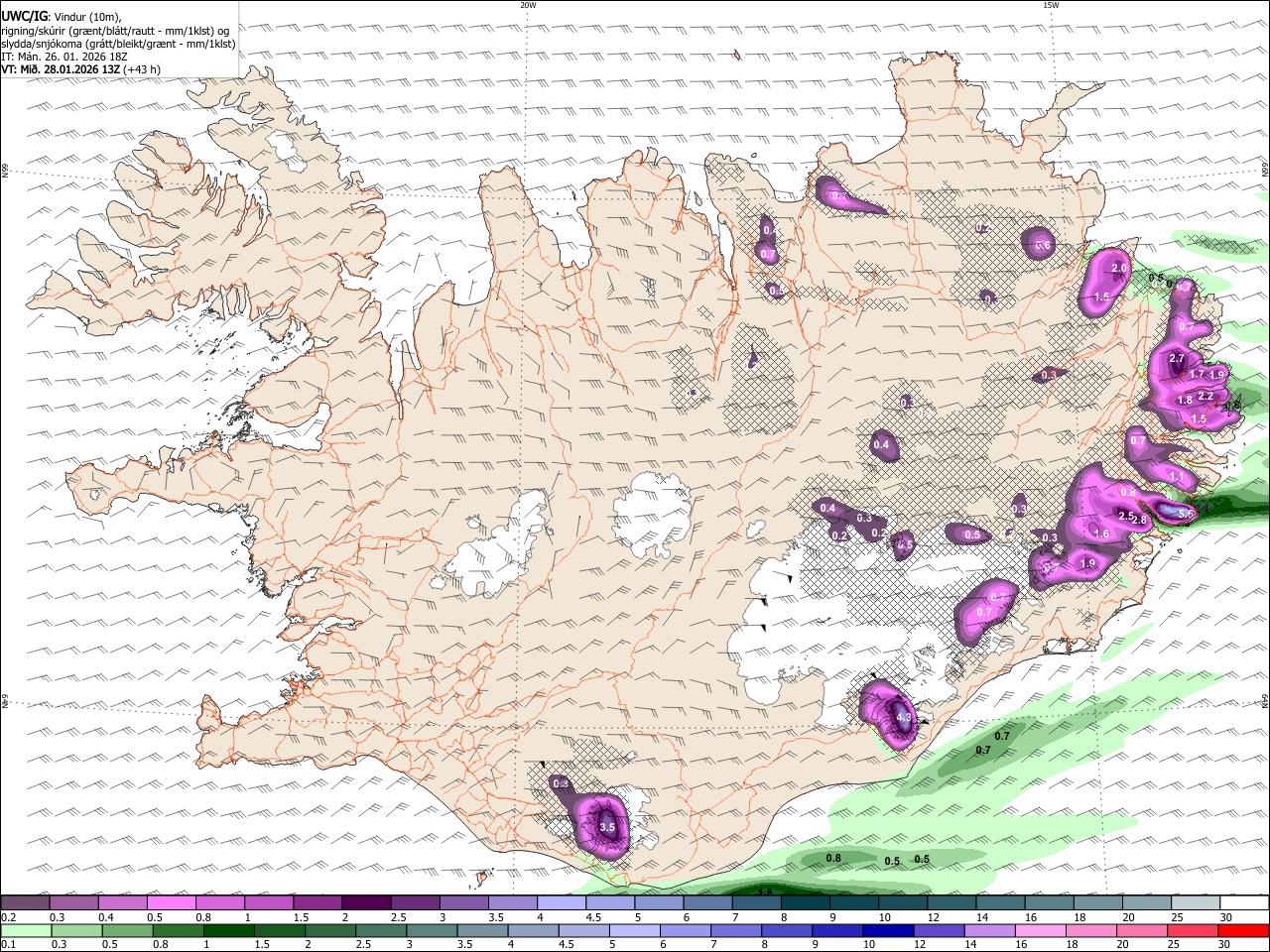
Task: Click the 'rigning/skúrir' legend description line
Action: tap(115, 30)
